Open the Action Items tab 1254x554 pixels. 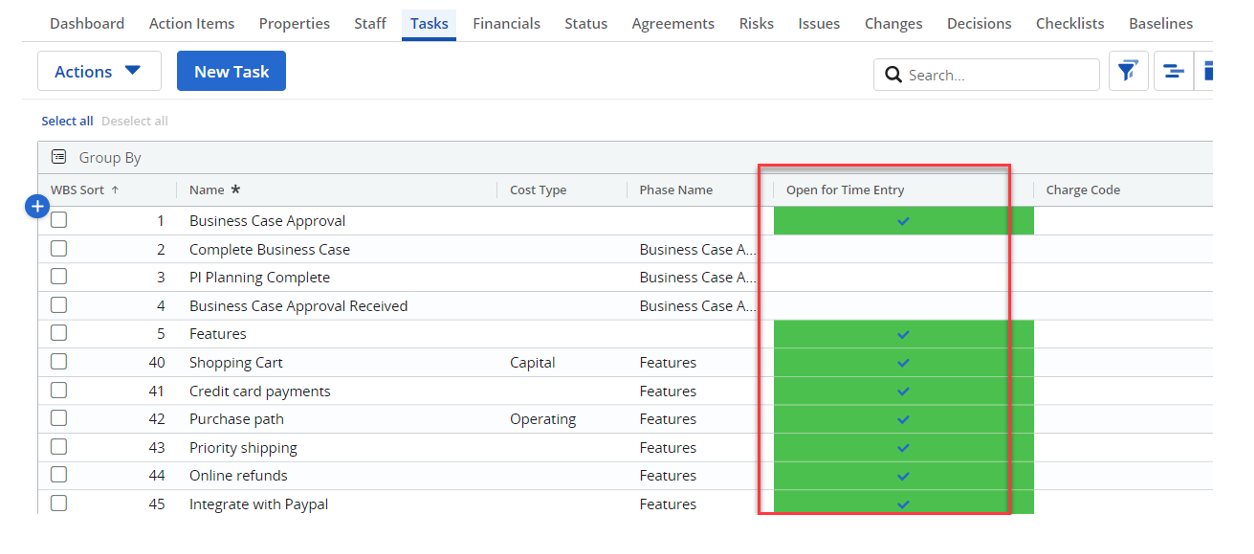192,23
